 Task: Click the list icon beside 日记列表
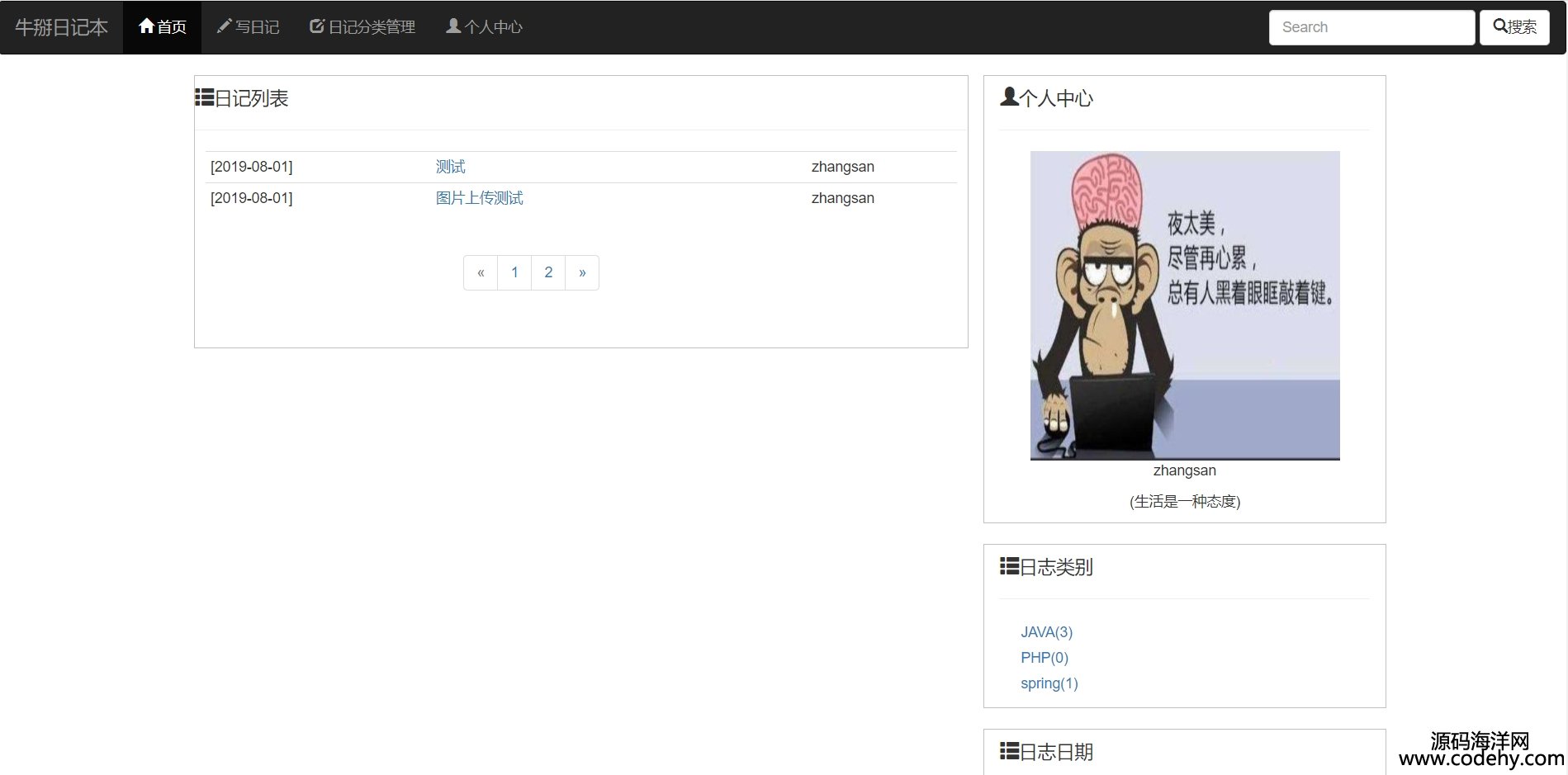pyautogui.click(x=204, y=97)
